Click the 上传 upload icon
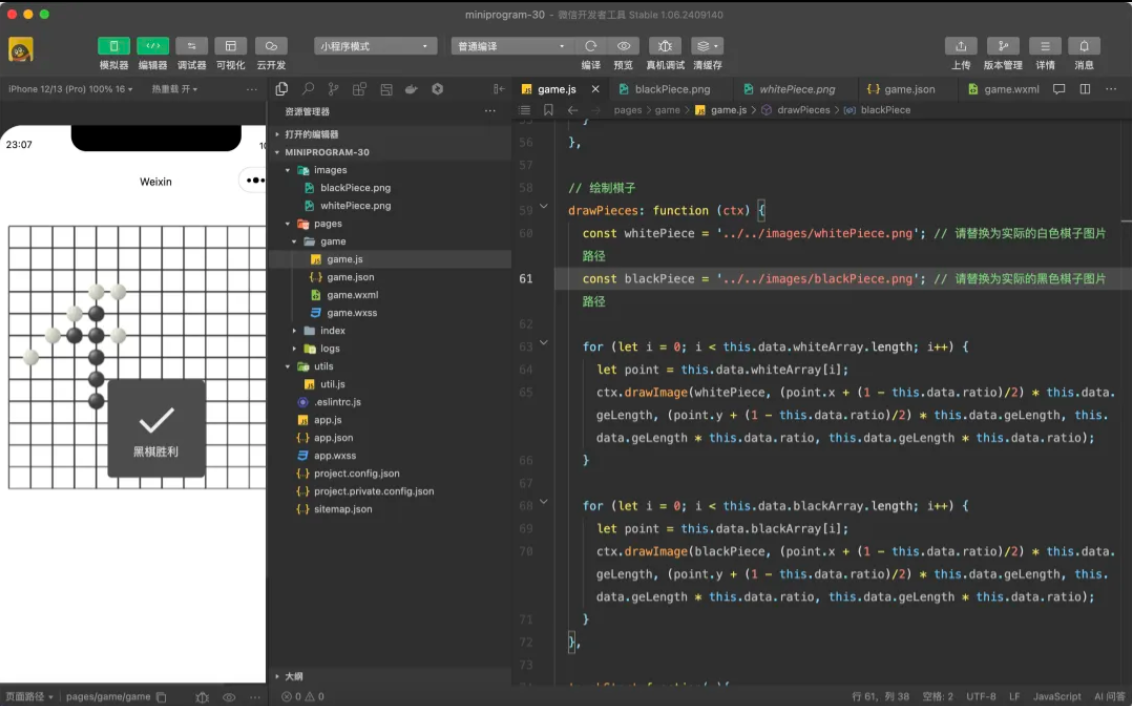This screenshot has height=706, width=1132. click(x=960, y=46)
